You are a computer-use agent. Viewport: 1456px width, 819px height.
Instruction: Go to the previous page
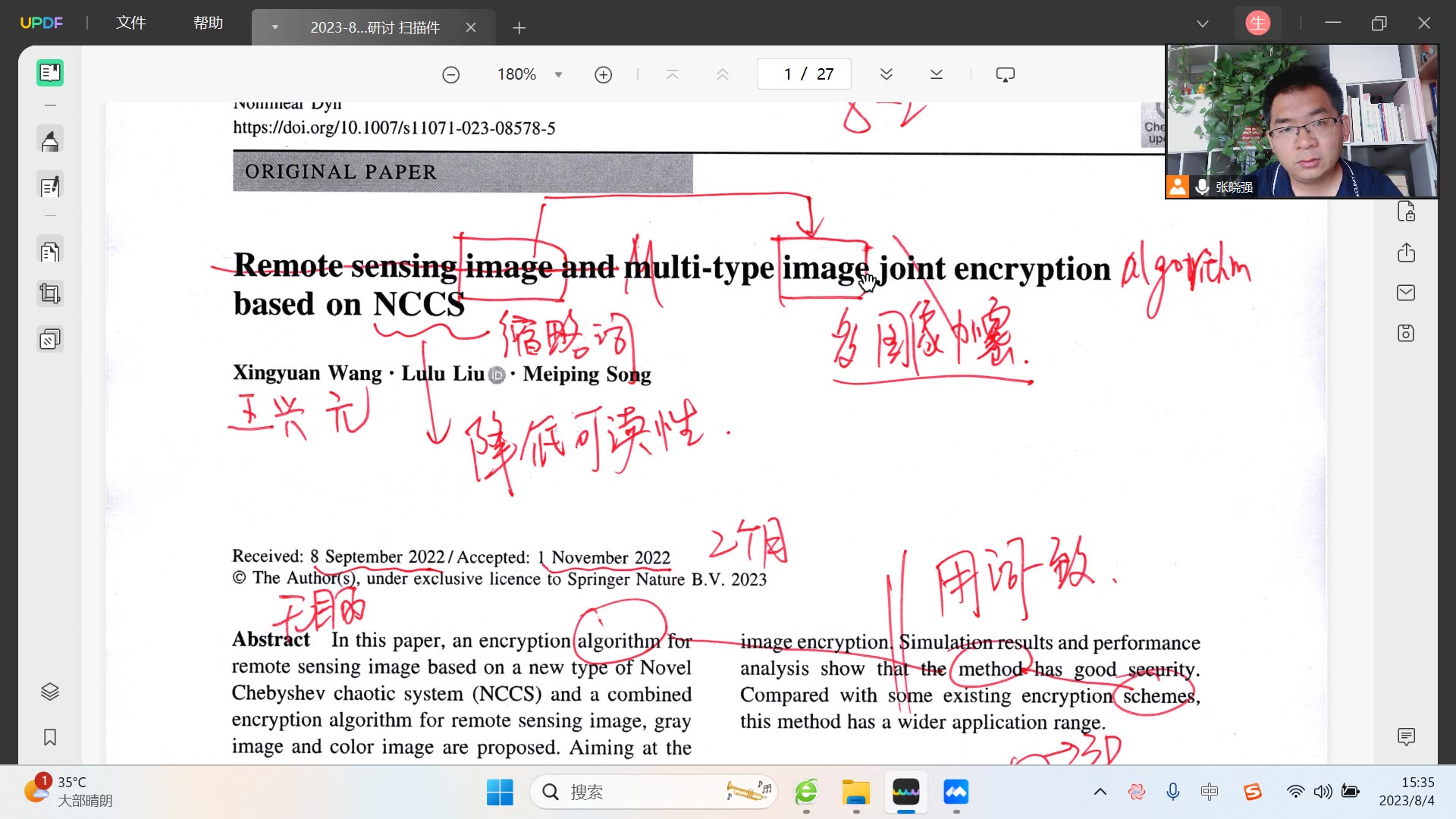click(723, 74)
